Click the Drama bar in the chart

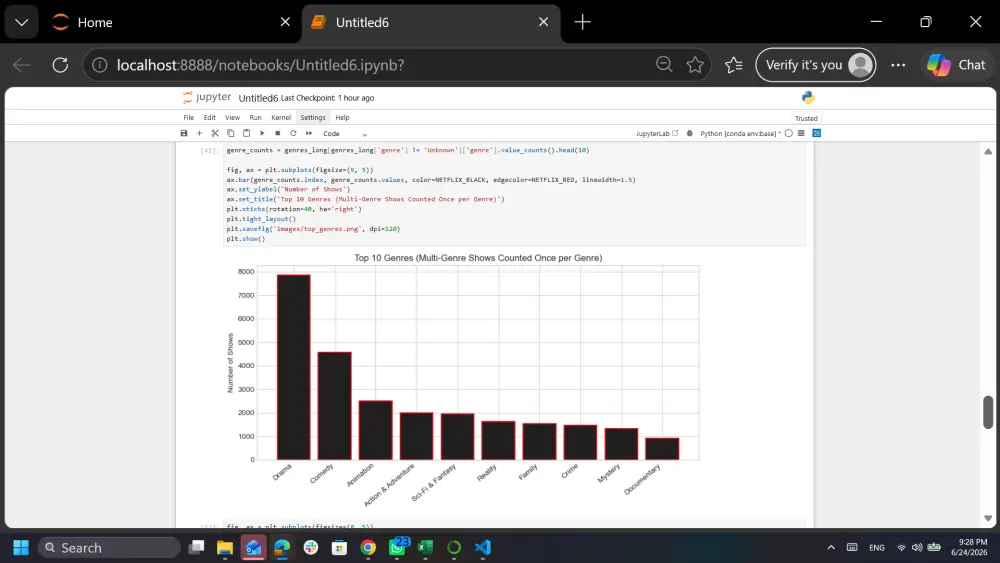point(293,367)
